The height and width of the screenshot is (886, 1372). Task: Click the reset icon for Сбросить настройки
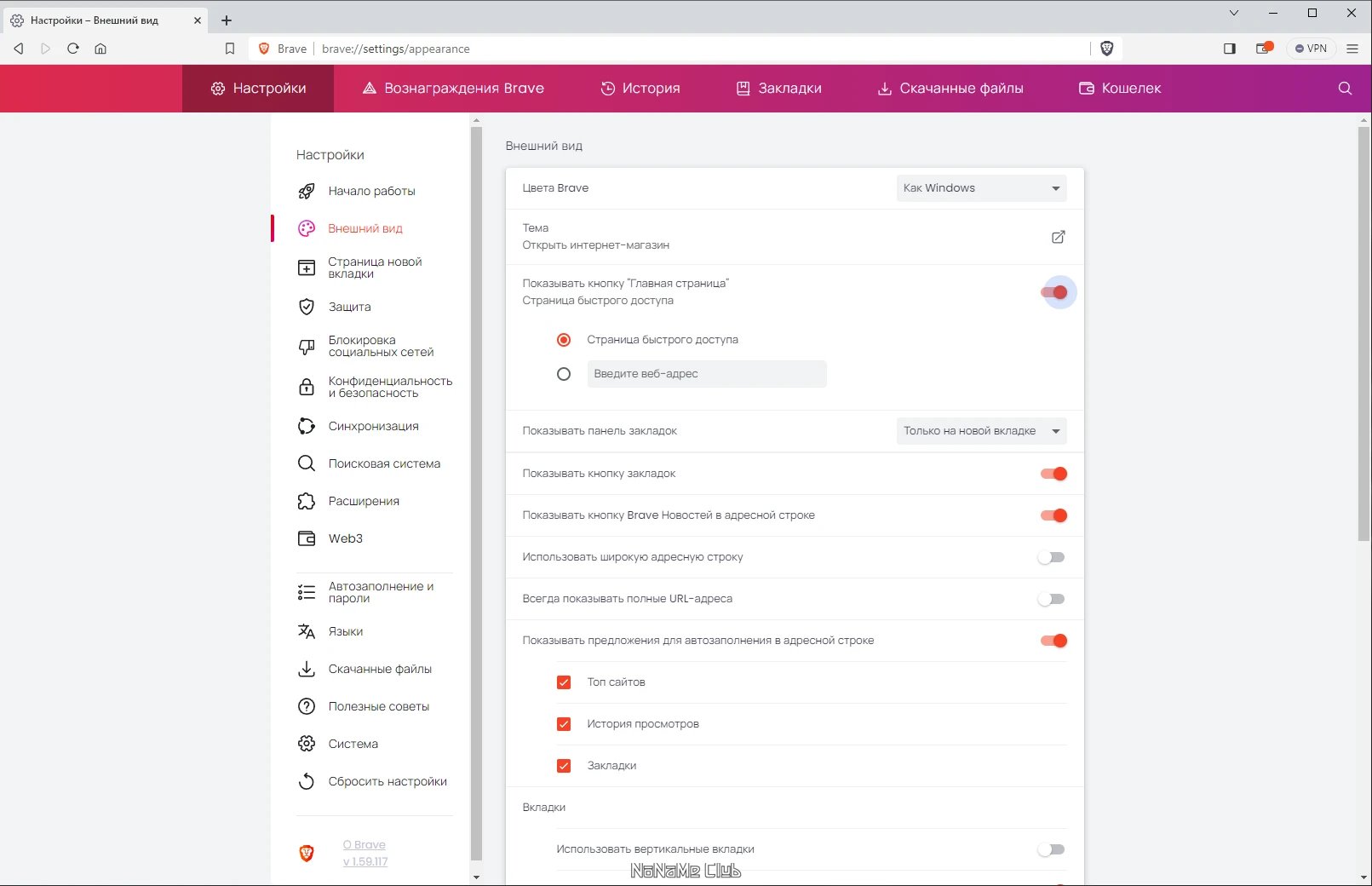(x=307, y=781)
